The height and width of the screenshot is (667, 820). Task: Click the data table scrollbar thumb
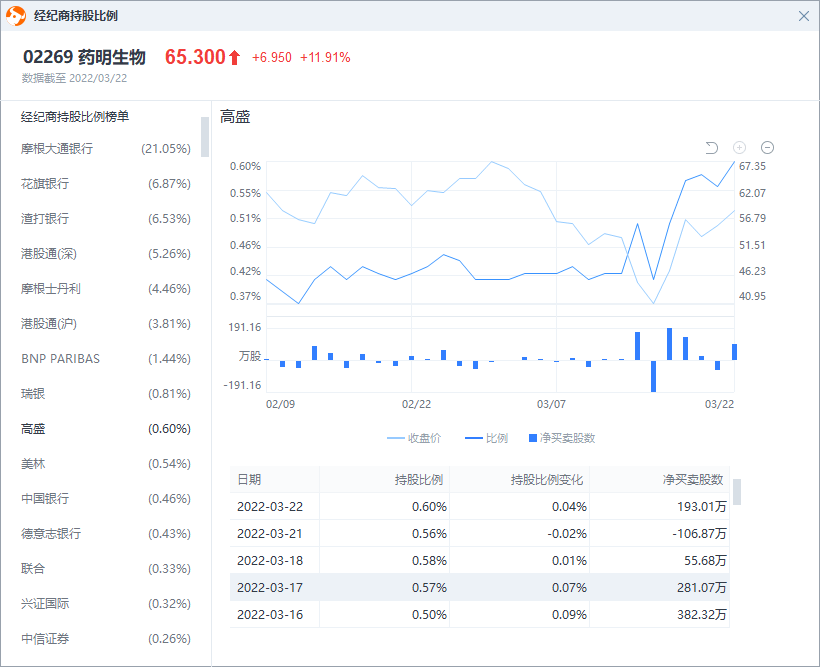click(x=737, y=492)
